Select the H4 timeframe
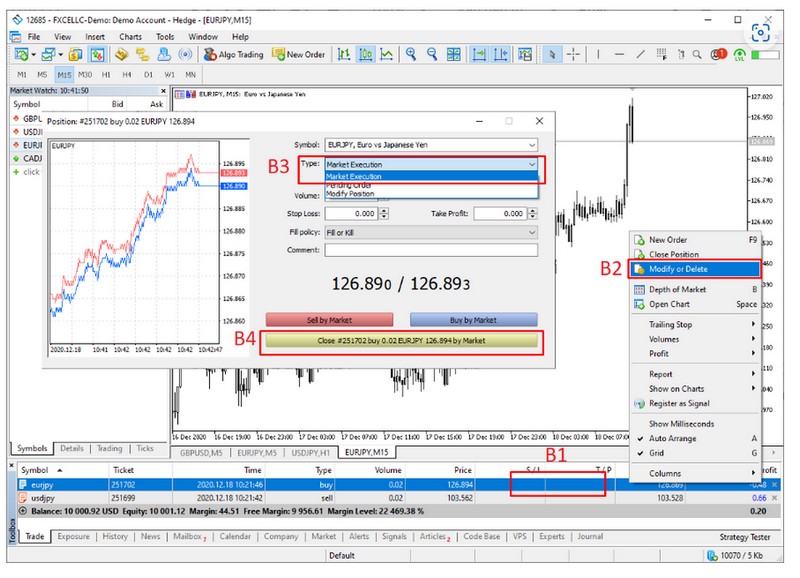 (127, 74)
